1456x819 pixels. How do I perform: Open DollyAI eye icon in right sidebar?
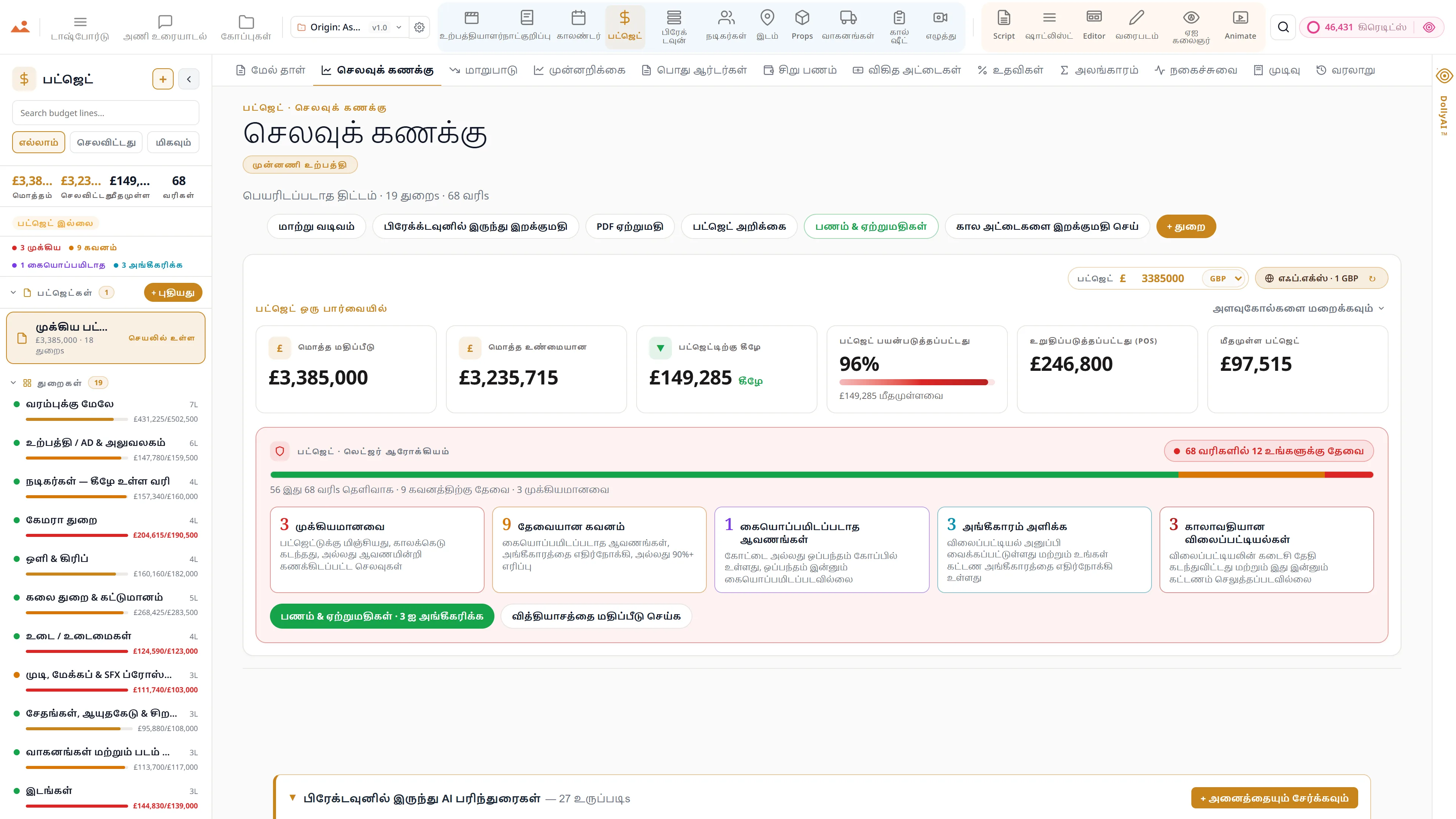pos(1444,75)
